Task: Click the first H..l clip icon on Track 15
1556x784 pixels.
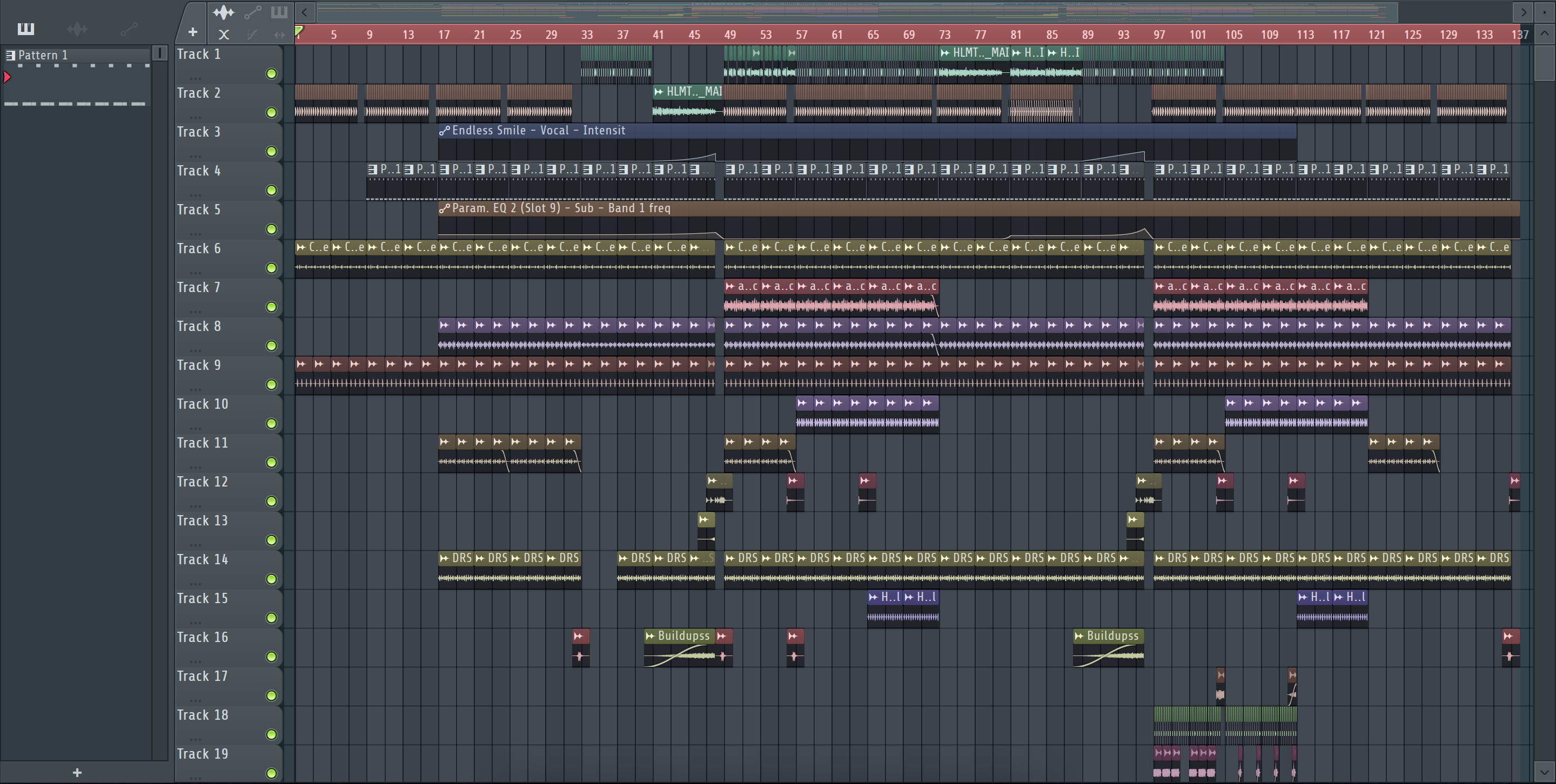Action: (874, 597)
